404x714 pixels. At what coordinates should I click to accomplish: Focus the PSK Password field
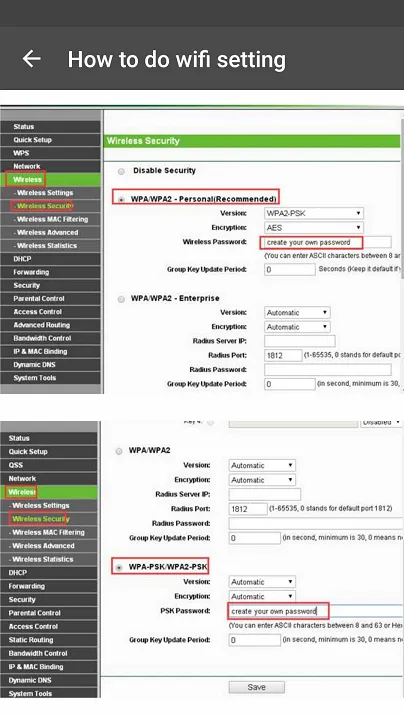pos(315,611)
